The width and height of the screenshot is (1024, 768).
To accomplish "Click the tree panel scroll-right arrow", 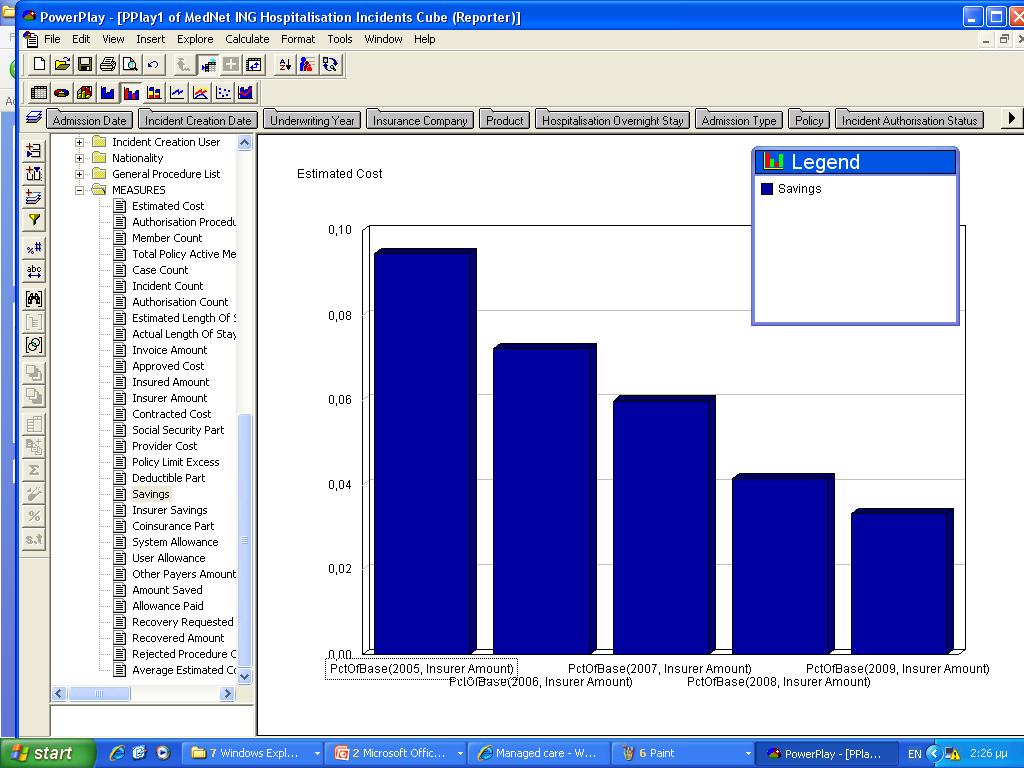I will click(x=227, y=694).
